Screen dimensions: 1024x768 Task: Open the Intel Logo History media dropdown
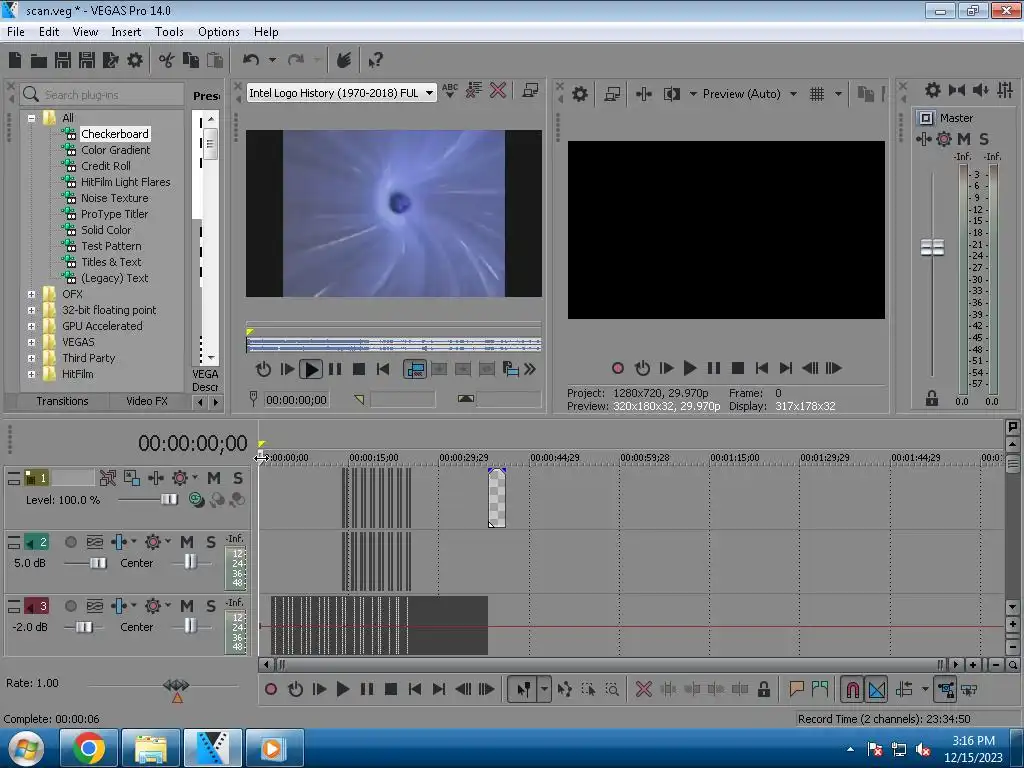click(429, 93)
